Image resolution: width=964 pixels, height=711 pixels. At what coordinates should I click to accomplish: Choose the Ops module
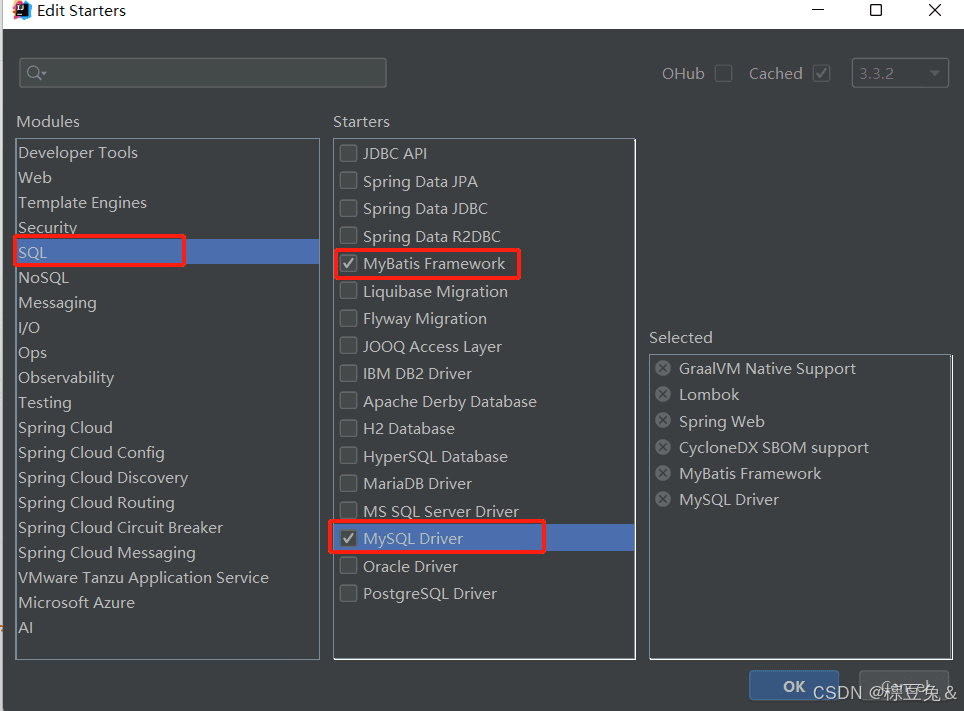(167, 352)
